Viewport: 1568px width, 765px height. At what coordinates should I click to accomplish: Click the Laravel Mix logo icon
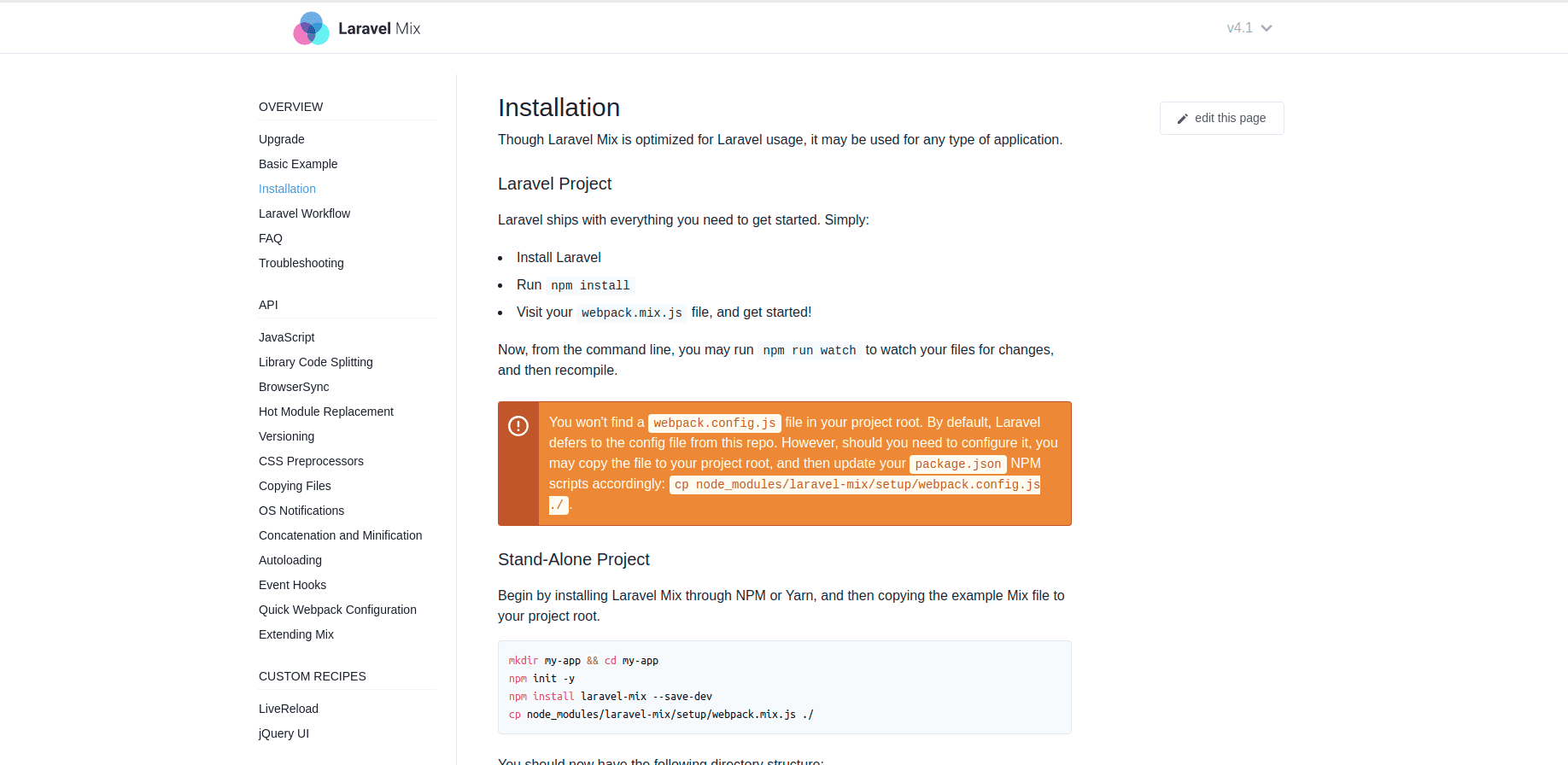[x=311, y=28]
